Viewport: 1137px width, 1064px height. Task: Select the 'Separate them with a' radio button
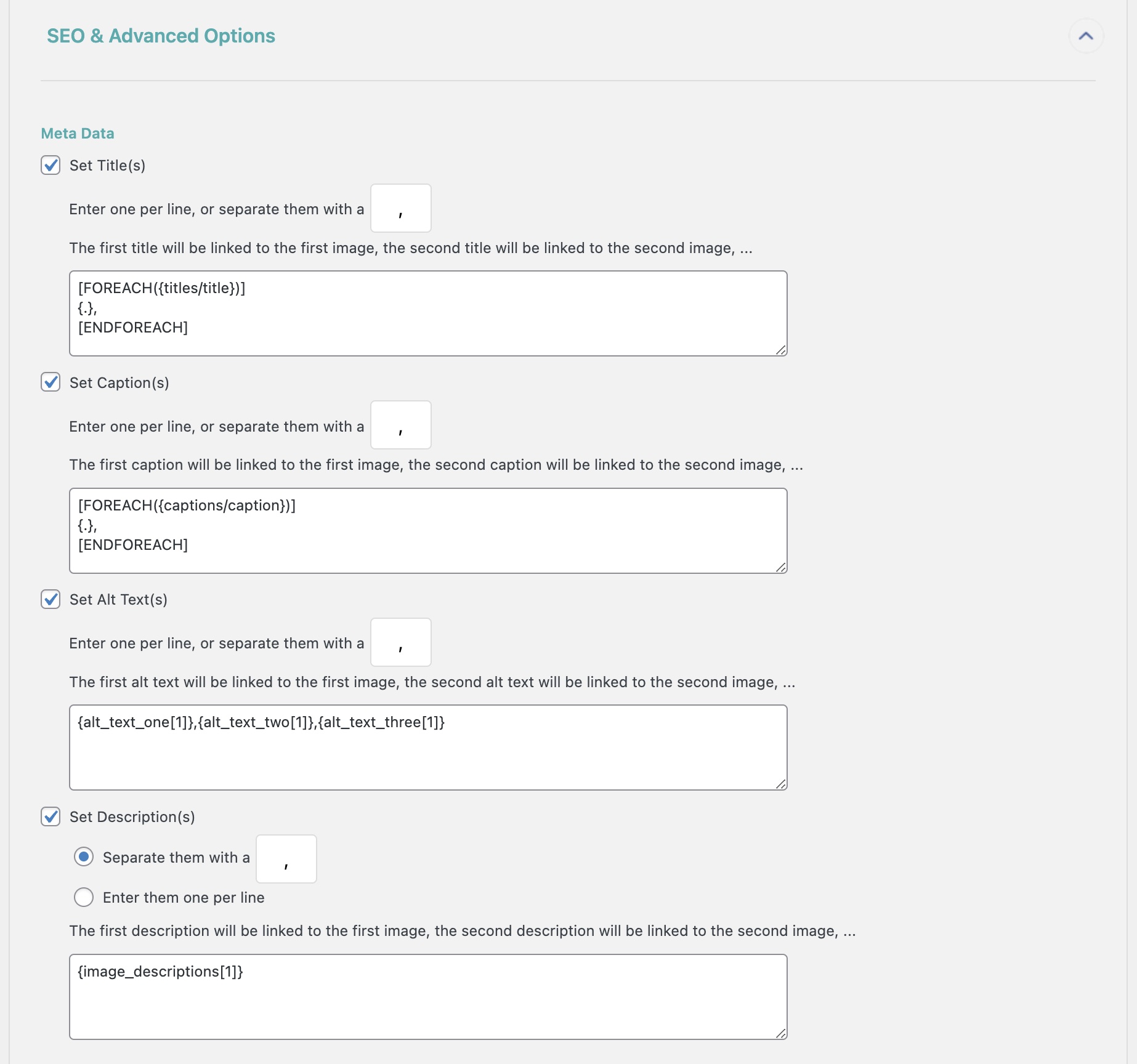pyautogui.click(x=84, y=857)
